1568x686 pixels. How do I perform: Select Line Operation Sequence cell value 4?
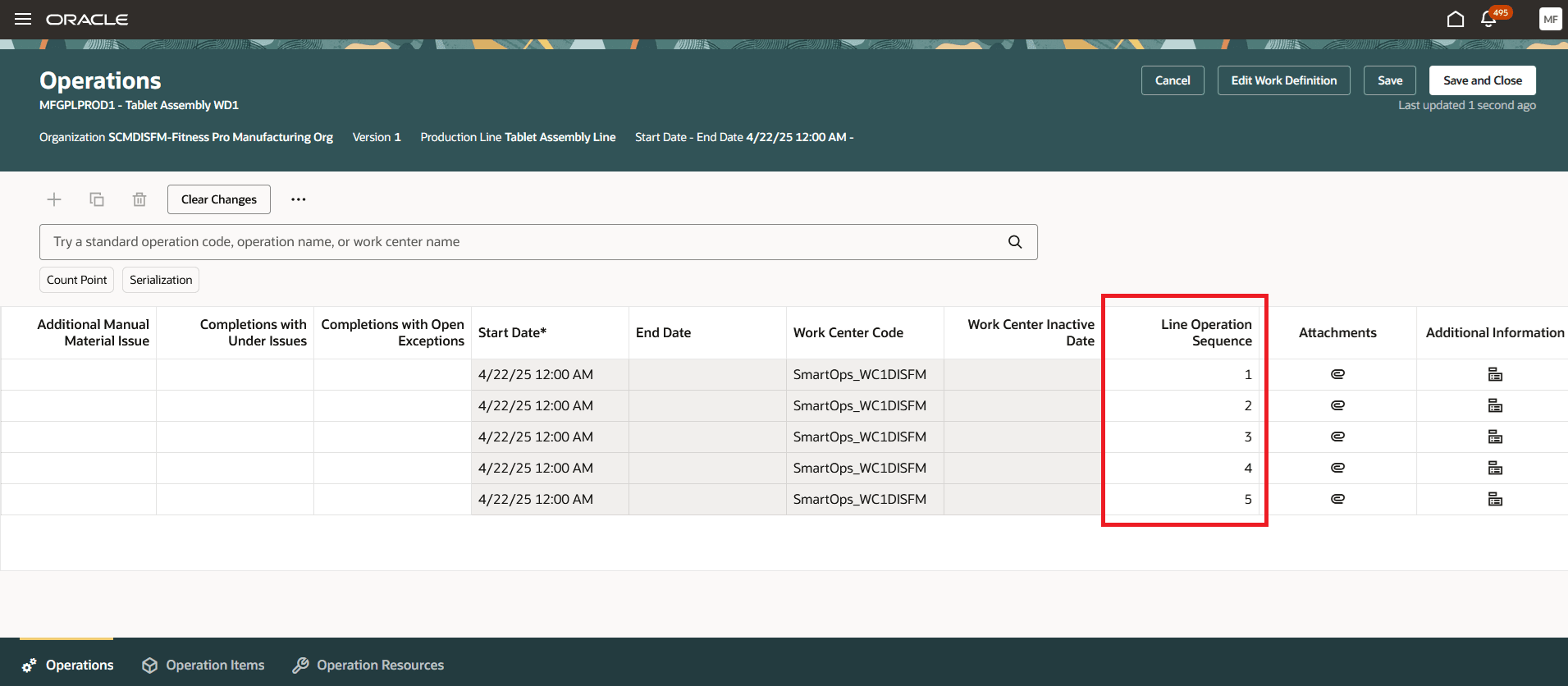pos(1180,468)
